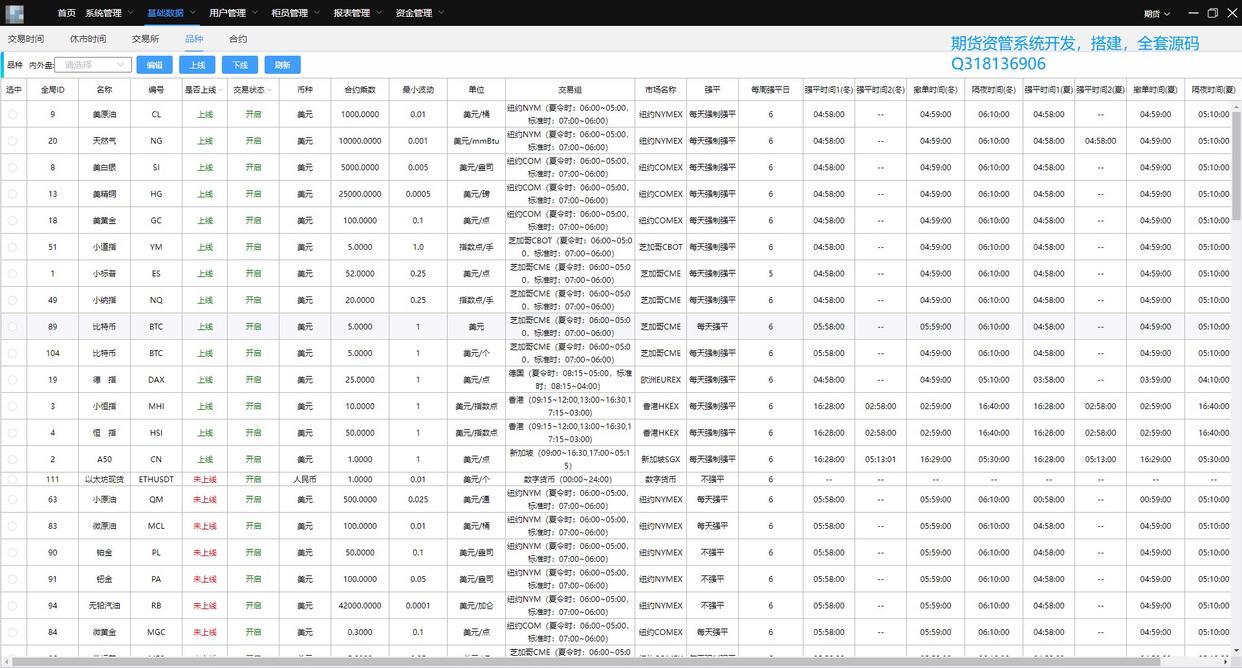
Task: Select the radio button for 微黄金 MGC row
Action: click(x=13, y=632)
